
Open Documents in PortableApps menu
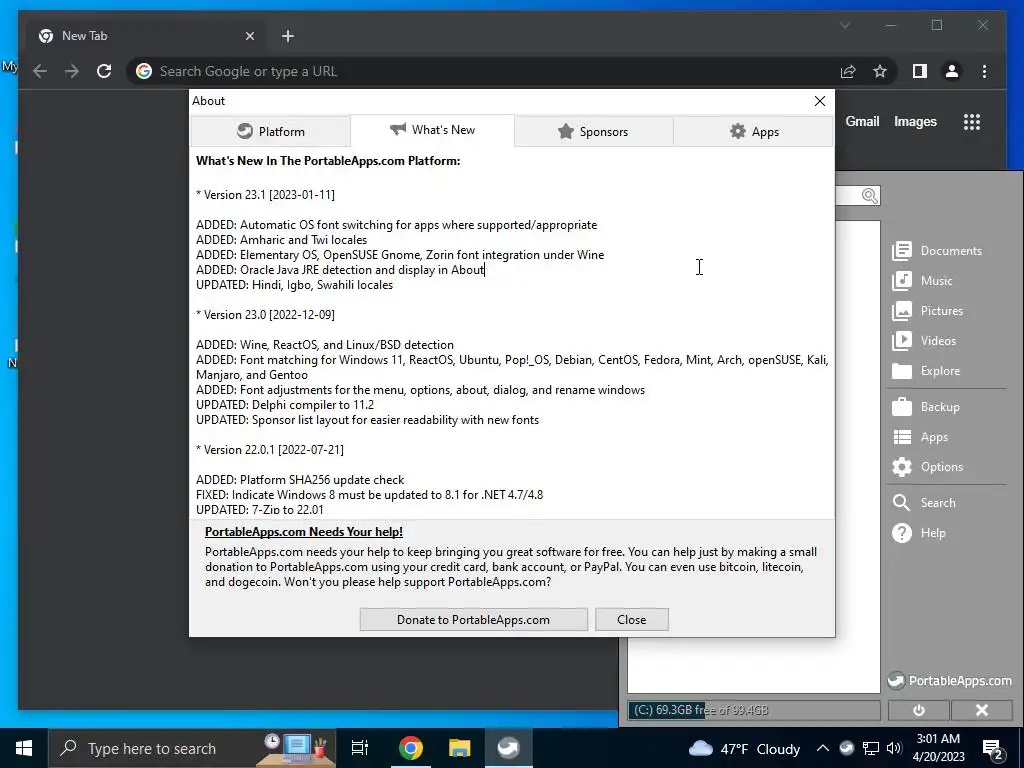[x=937, y=251]
